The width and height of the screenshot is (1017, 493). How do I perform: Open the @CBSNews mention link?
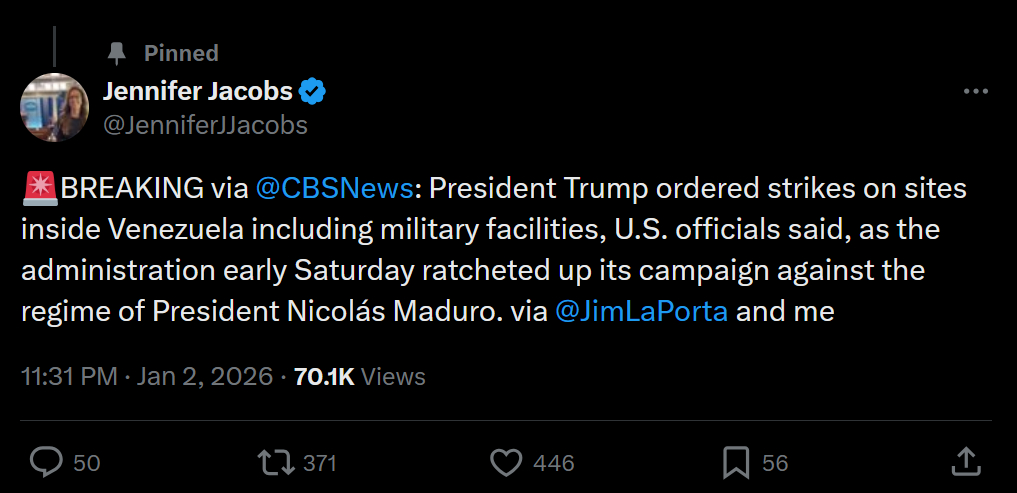334,188
